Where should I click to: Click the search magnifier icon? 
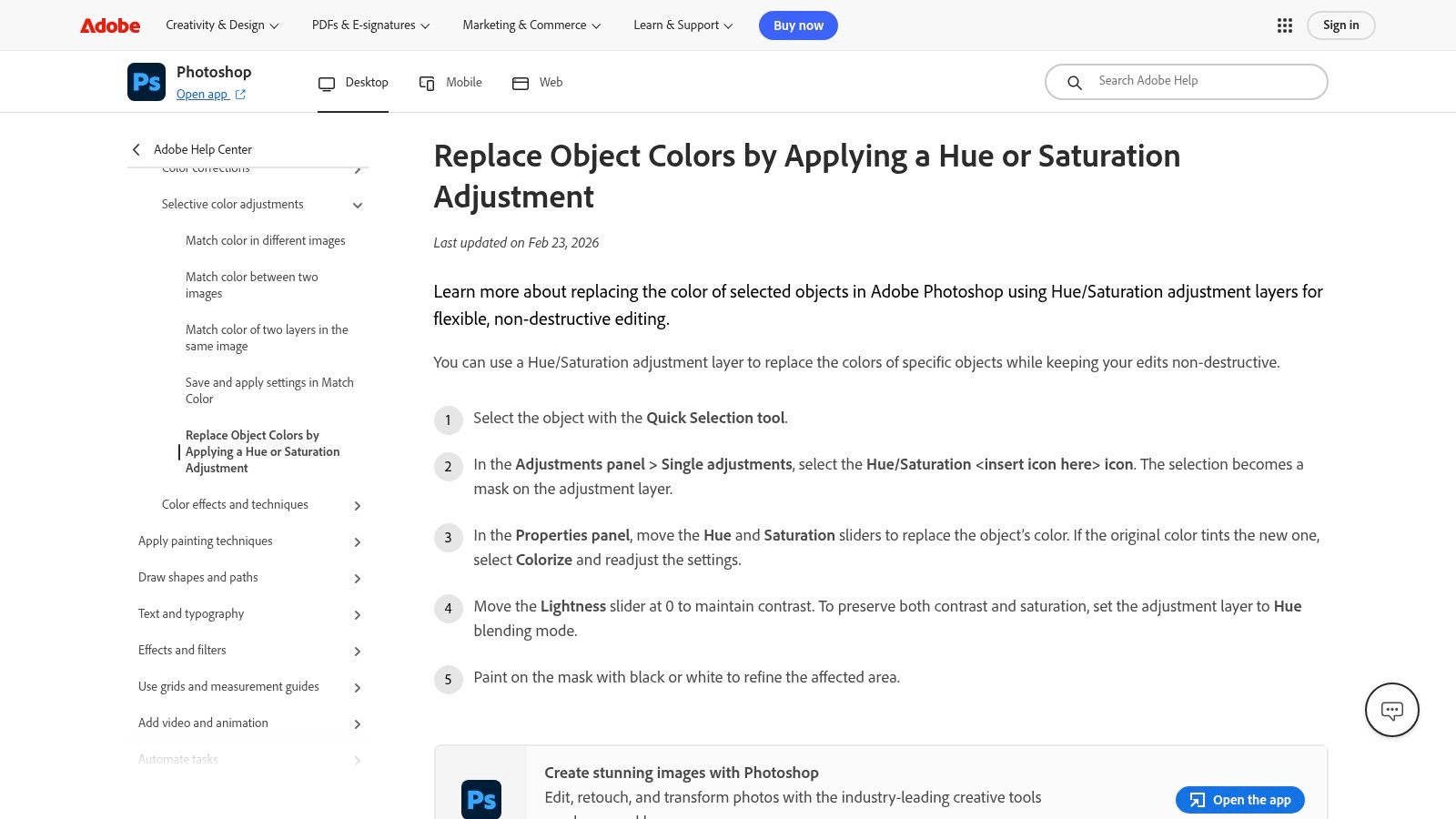tap(1075, 83)
